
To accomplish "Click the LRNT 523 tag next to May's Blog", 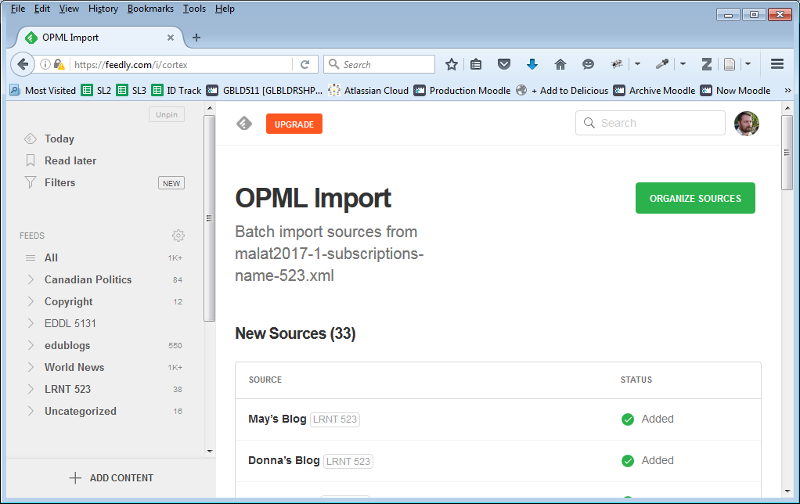I will (x=335, y=419).
